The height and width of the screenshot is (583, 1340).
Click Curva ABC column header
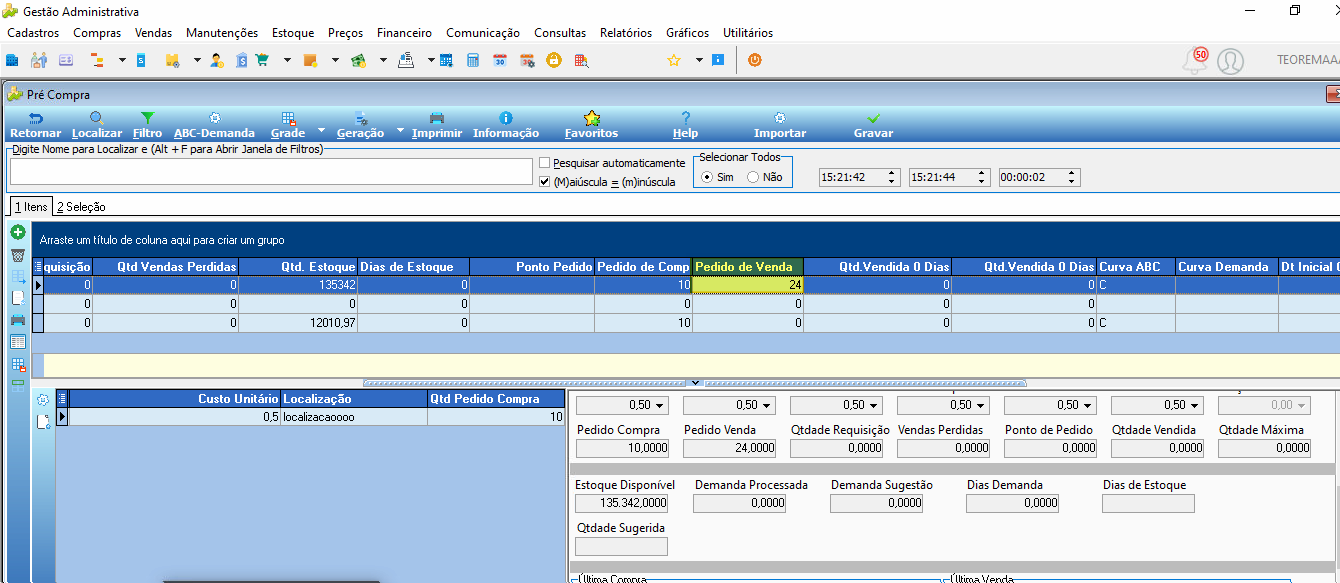[x=1135, y=267]
